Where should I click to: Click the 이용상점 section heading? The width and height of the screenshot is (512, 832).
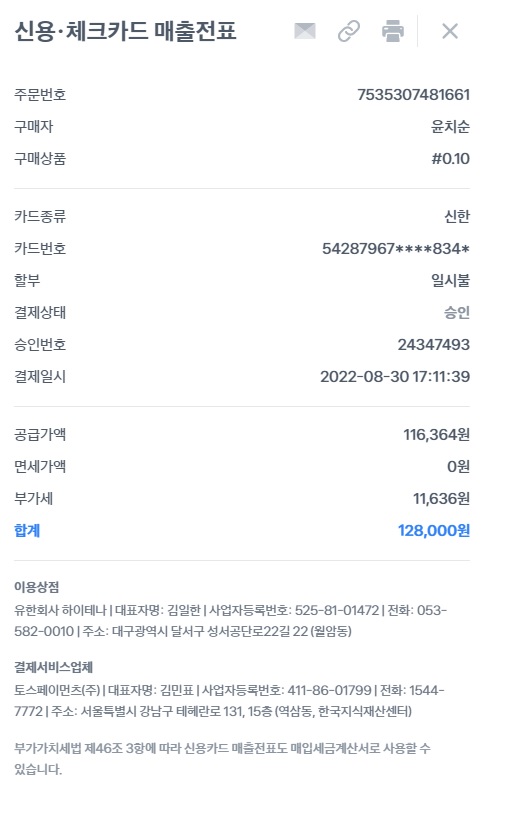coord(37,587)
